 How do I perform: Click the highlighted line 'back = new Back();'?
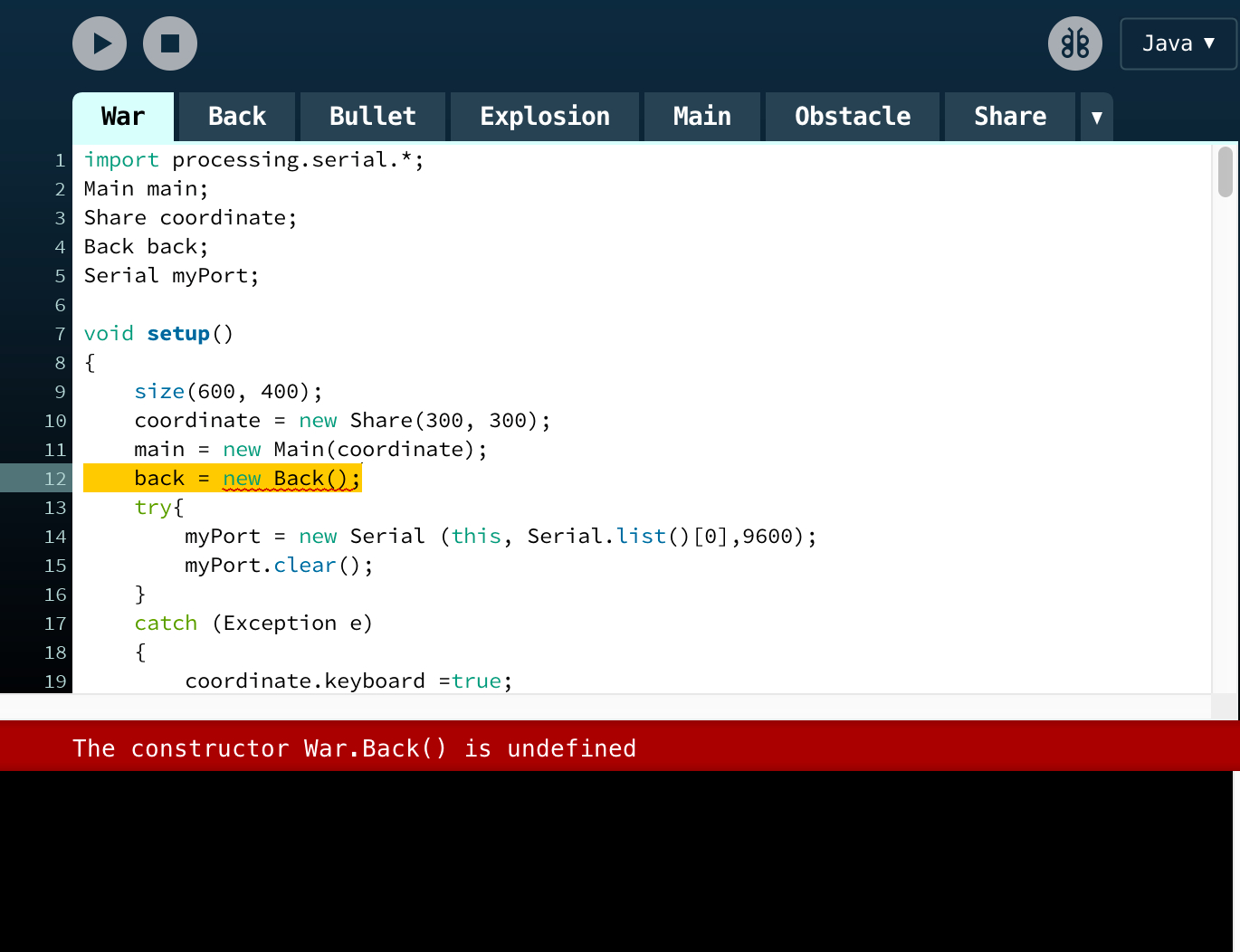coord(223,478)
